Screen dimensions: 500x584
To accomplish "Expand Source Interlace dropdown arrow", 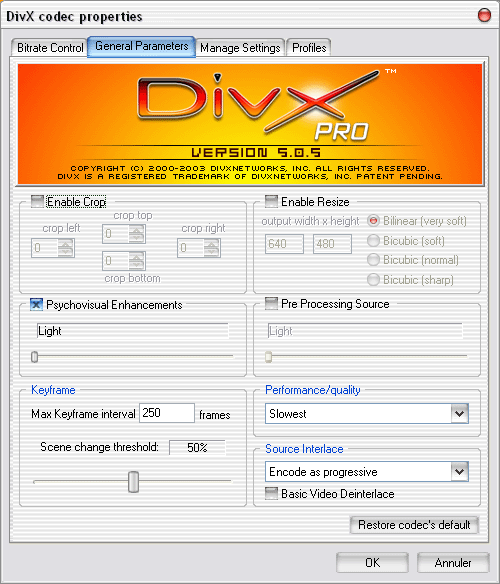I will tap(459, 472).
